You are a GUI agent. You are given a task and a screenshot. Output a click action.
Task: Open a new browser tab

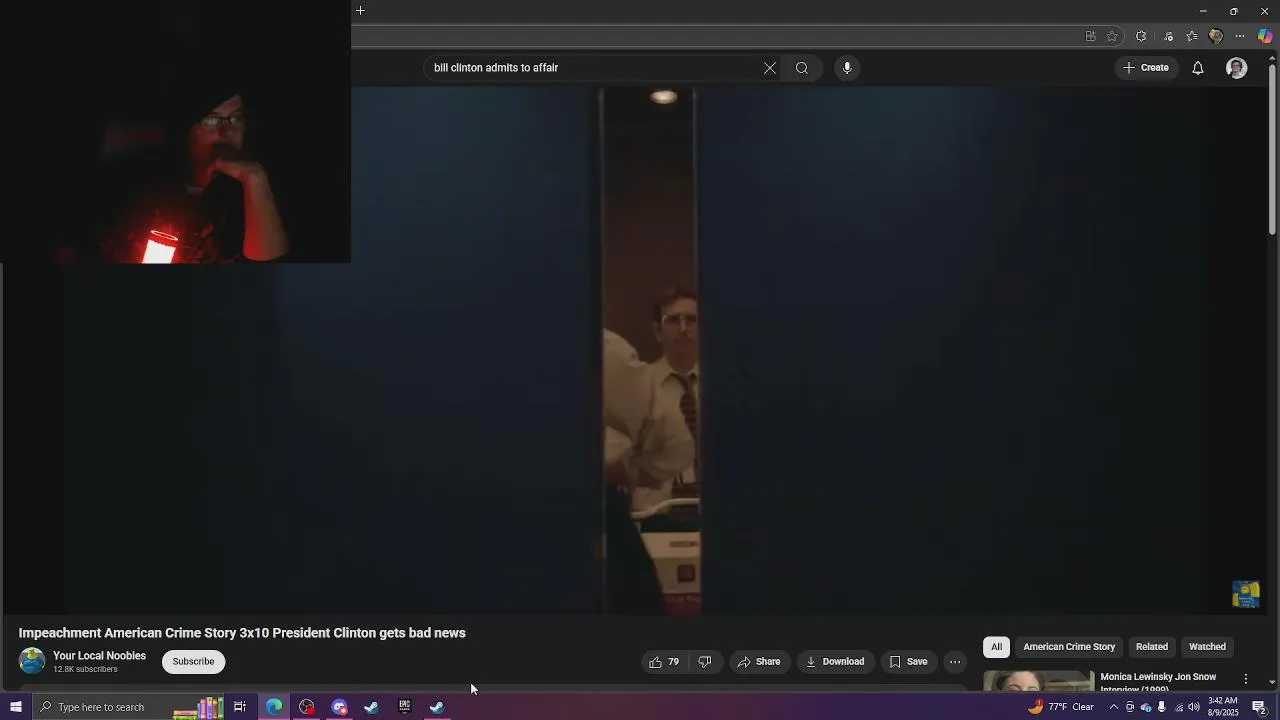(x=360, y=11)
